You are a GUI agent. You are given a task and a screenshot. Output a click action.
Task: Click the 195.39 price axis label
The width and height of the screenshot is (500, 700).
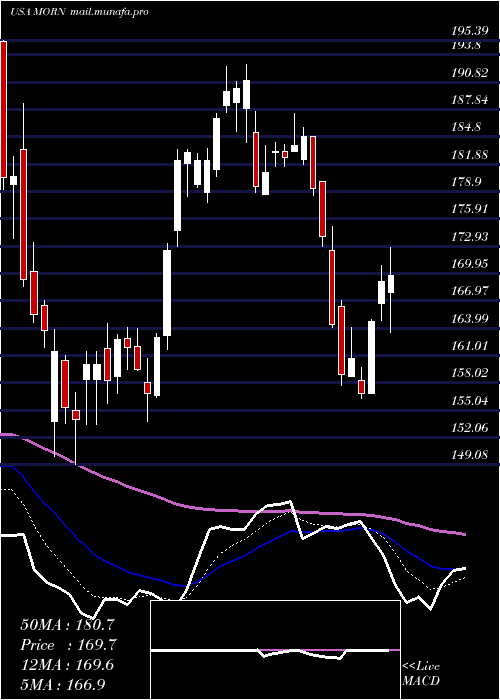469,31
